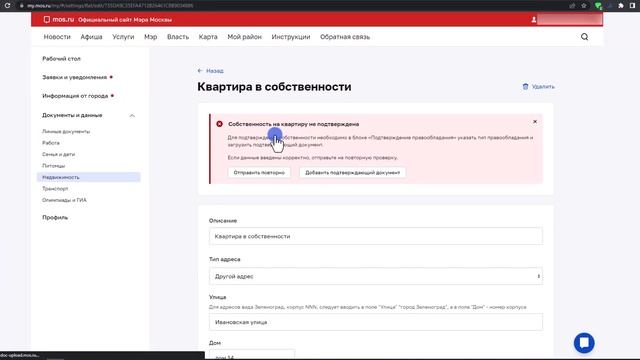
Task: Click the mos.ru logo icon
Action: (47, 20)
